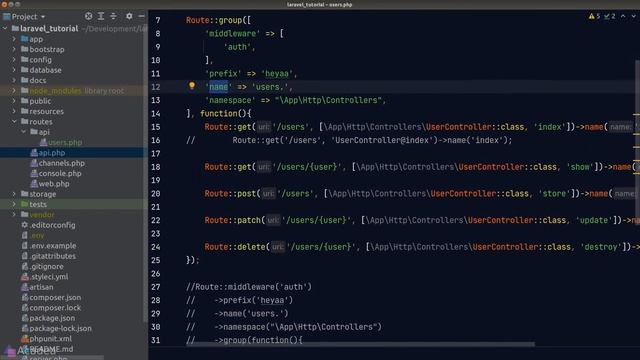Expand the tests folder
The width and height of the screenshot is (640, 360).
click(14, 204)
